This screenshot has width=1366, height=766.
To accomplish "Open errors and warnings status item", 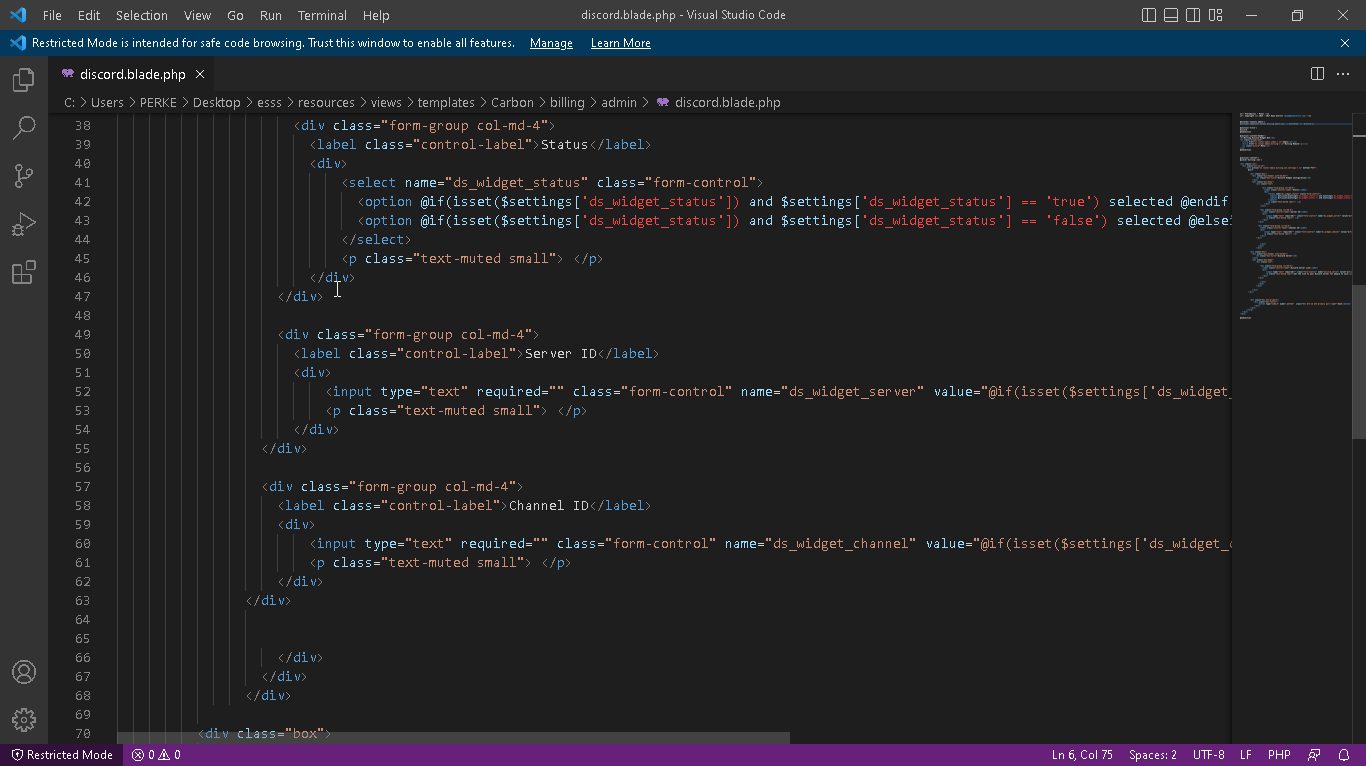I will pyautogui.click(x=156, y=755).
